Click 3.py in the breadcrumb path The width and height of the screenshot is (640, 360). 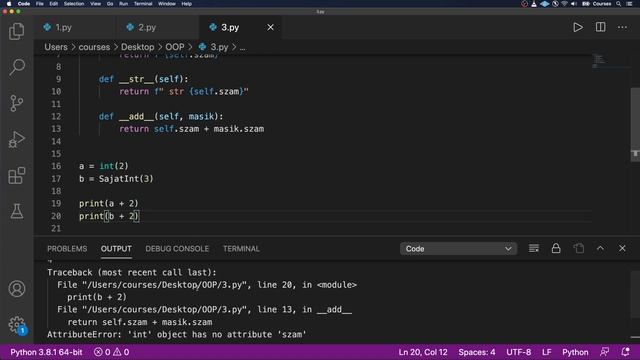[x=213, y=47]
